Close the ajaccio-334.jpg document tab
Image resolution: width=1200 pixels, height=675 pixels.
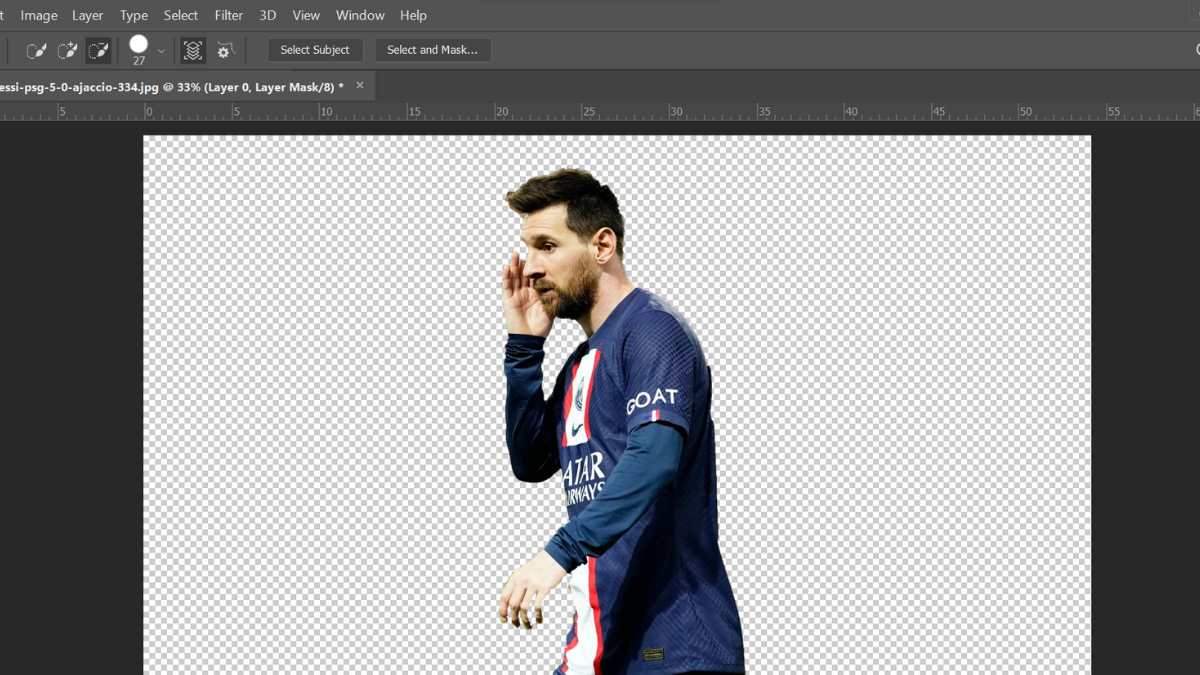coord(360,86)
